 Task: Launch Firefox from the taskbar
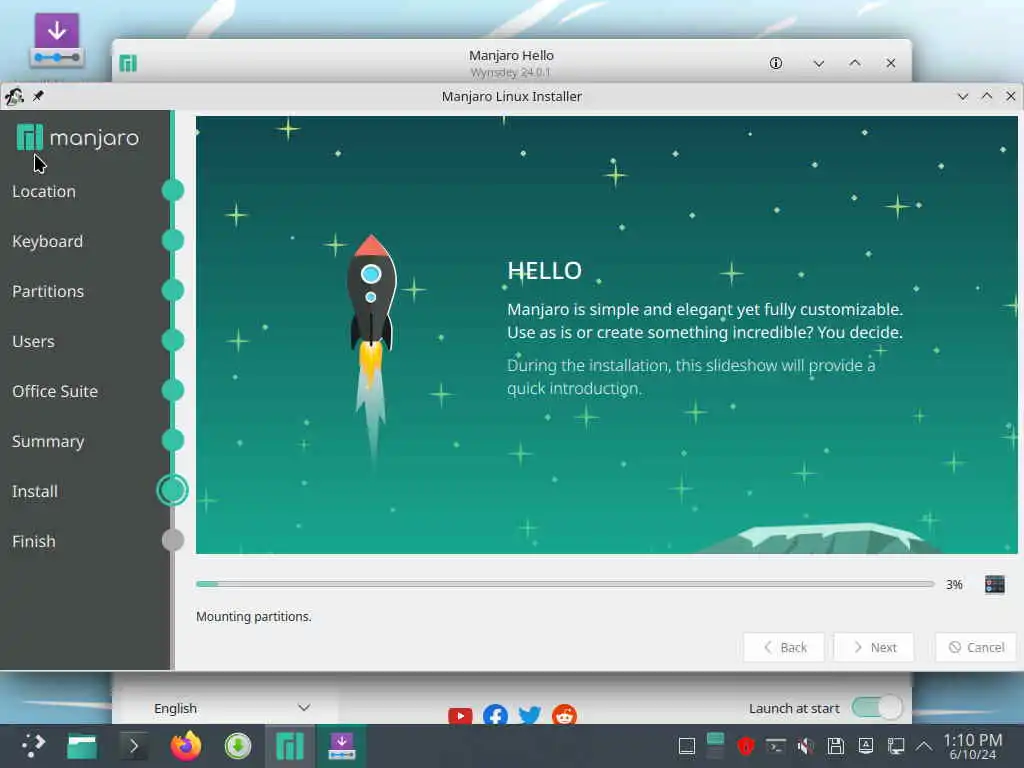click(185, 746)
